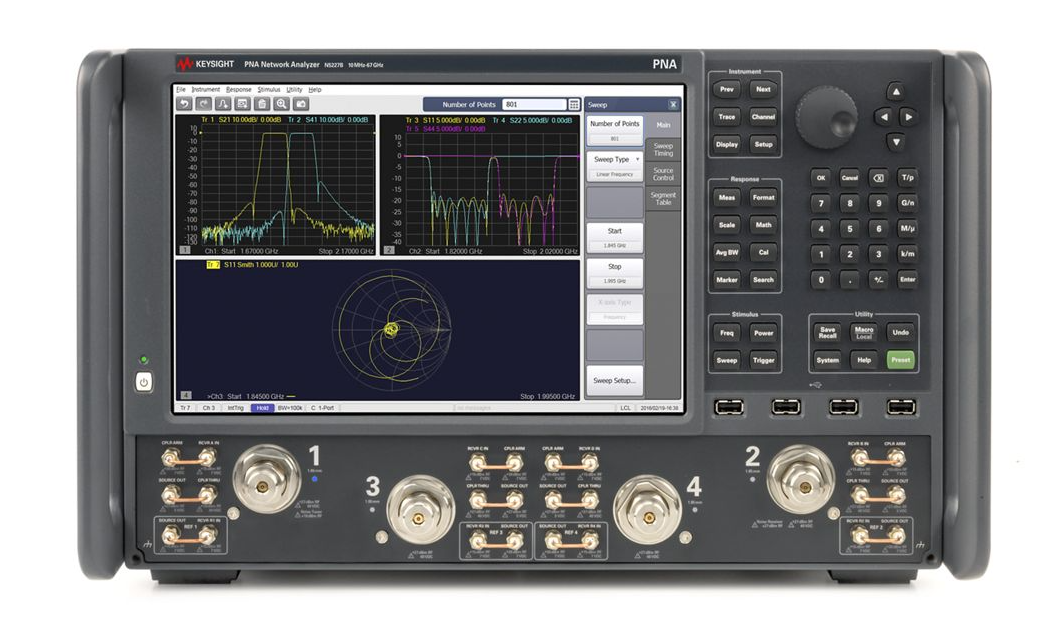Image resolution: width=1042 pixels, height=636 pixels.
Task: Click the Channel key in Instrument group
Action: (x=763, y=116)
